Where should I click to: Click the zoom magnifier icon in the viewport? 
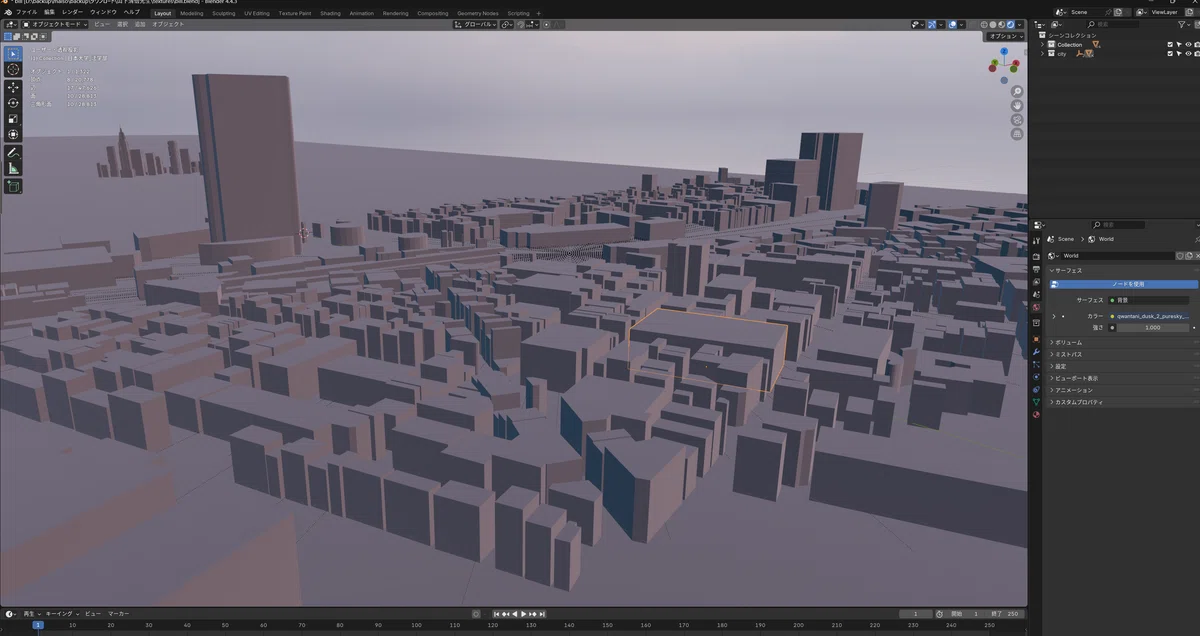(1017, 92)
